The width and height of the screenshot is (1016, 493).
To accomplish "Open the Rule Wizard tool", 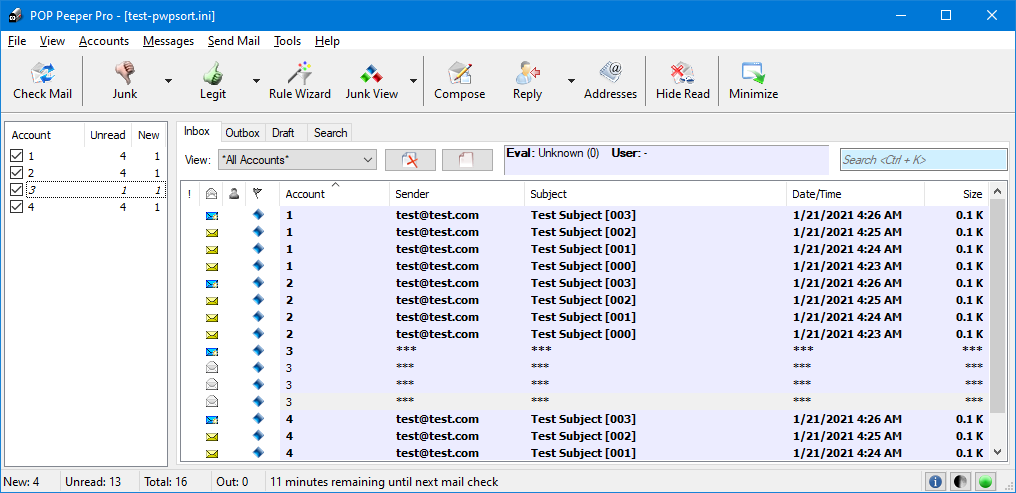I will (x=300, y=80).
